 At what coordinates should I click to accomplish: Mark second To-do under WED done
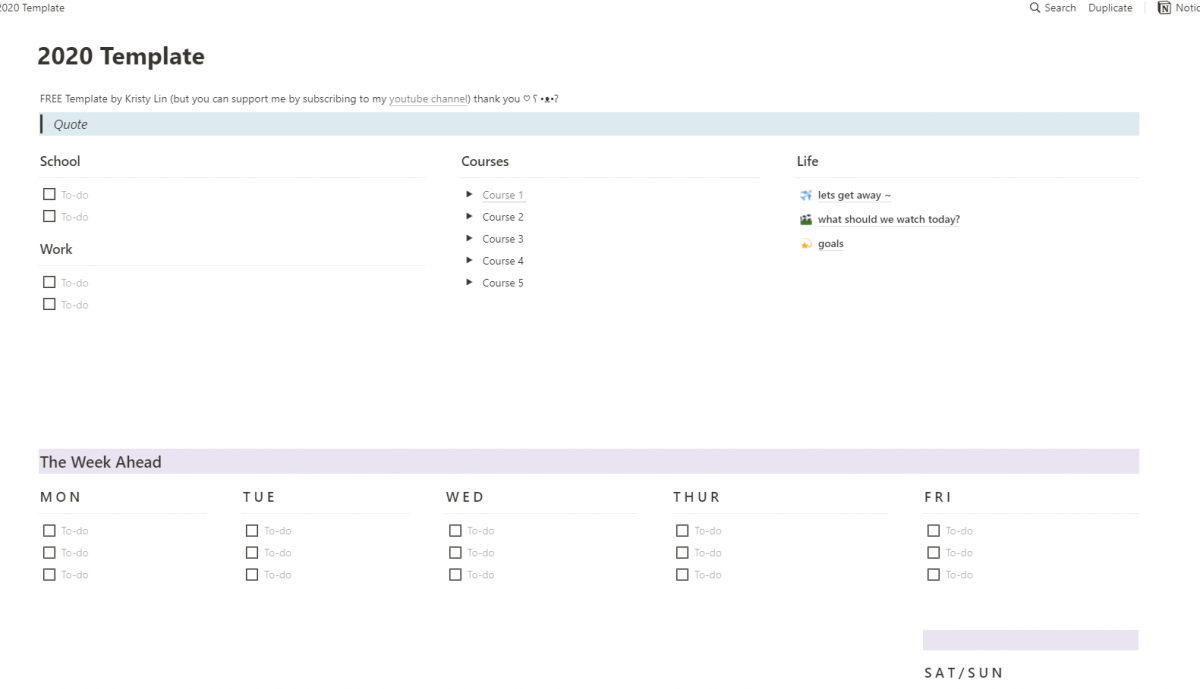click(455, 552)
